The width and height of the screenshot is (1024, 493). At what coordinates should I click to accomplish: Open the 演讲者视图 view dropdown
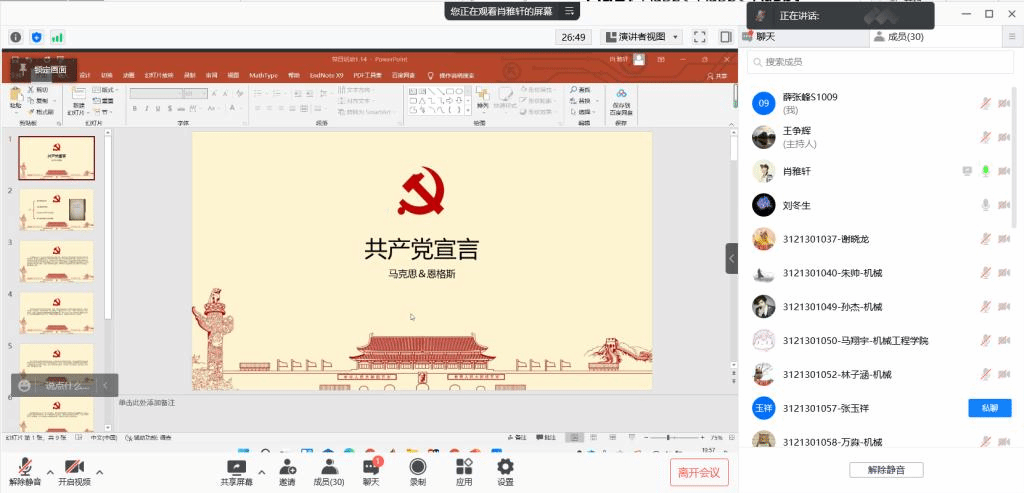click(641, 37)
